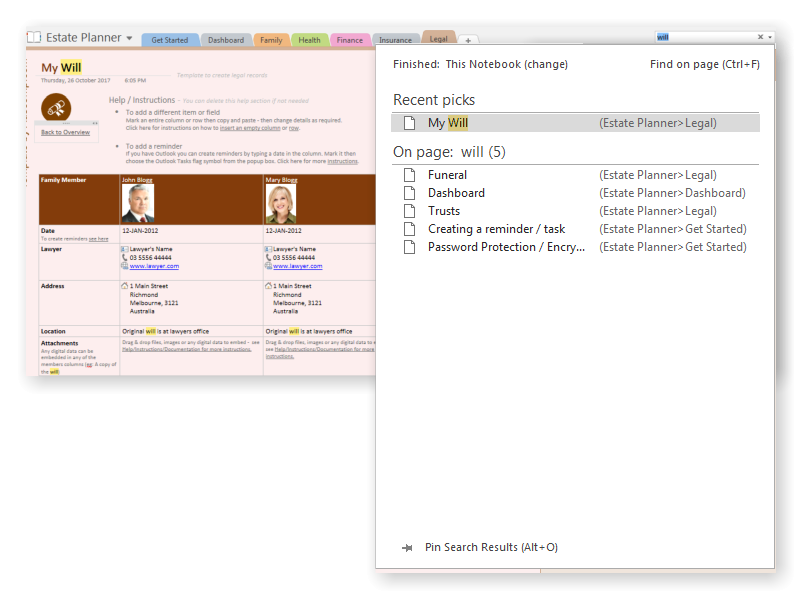Click the page icon beside Funeral result
This screenshot has height=609, width=812.
pos(409,175)
